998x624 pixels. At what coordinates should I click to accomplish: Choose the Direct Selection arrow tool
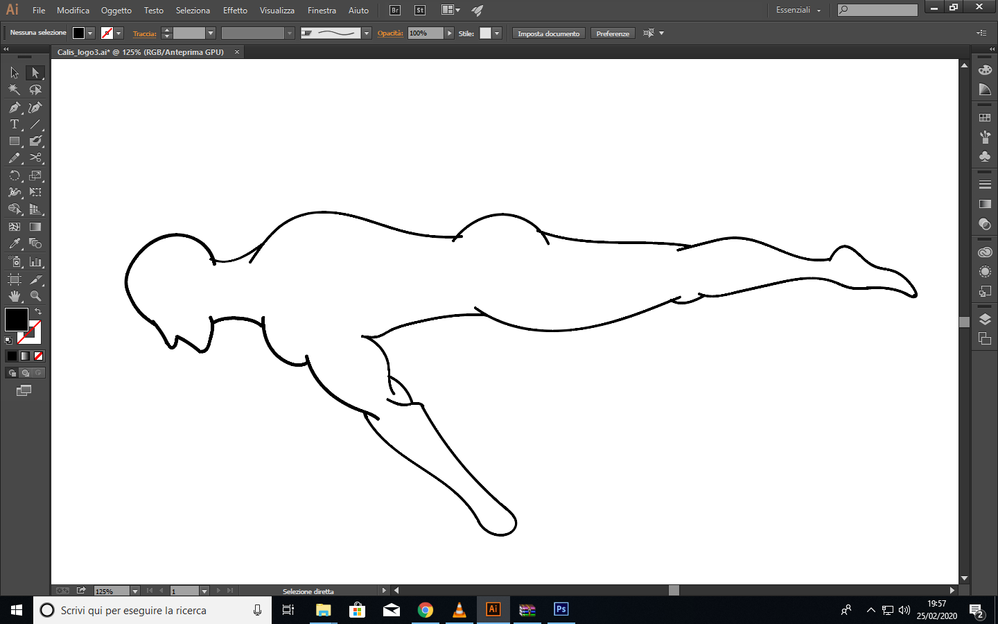35,73
